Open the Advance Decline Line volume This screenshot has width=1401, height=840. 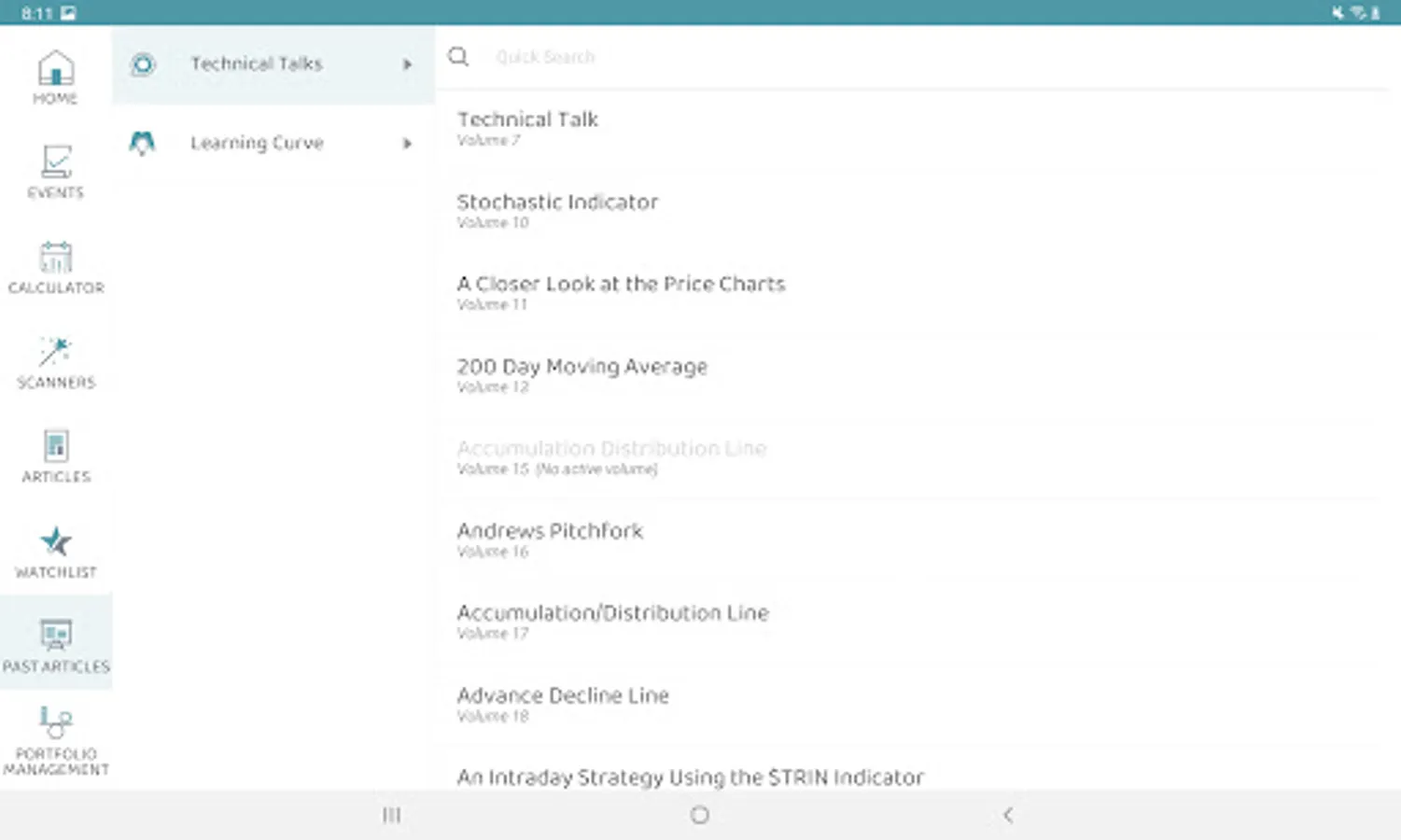(563, 696)
